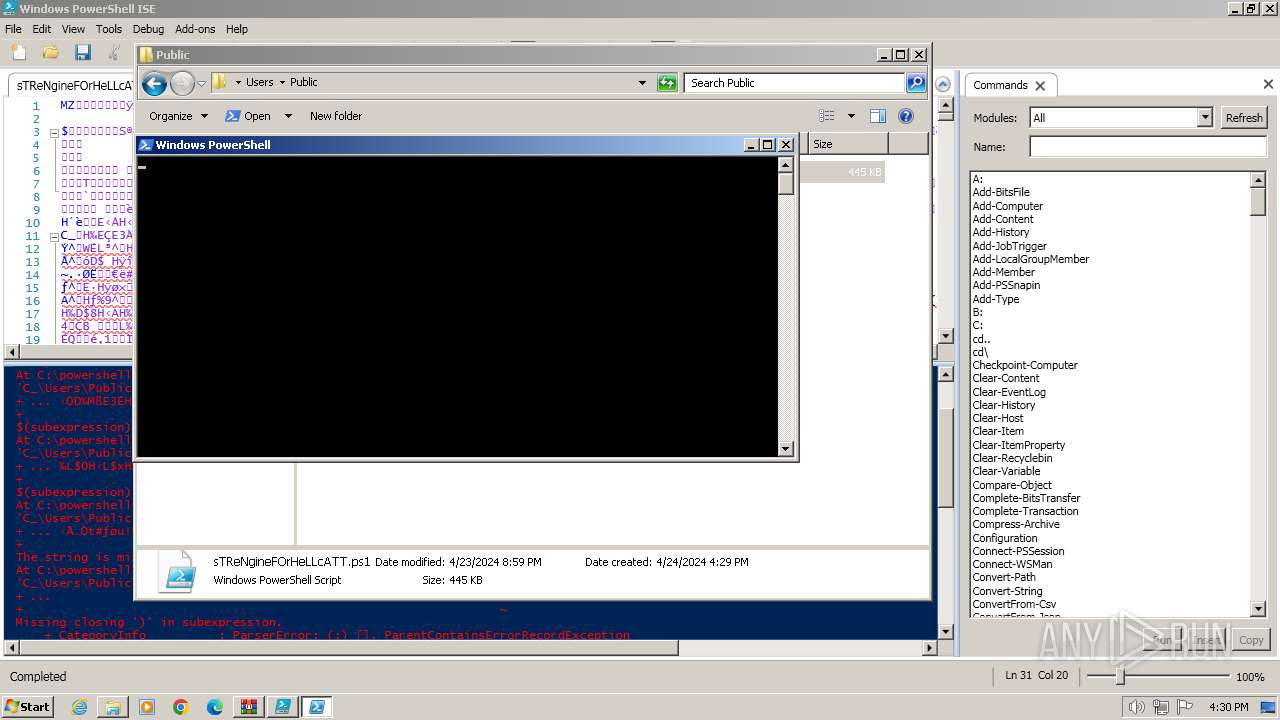Click the change view icon in Public window
This screenshot has height=720, width=1280.
tap(827, 116)
